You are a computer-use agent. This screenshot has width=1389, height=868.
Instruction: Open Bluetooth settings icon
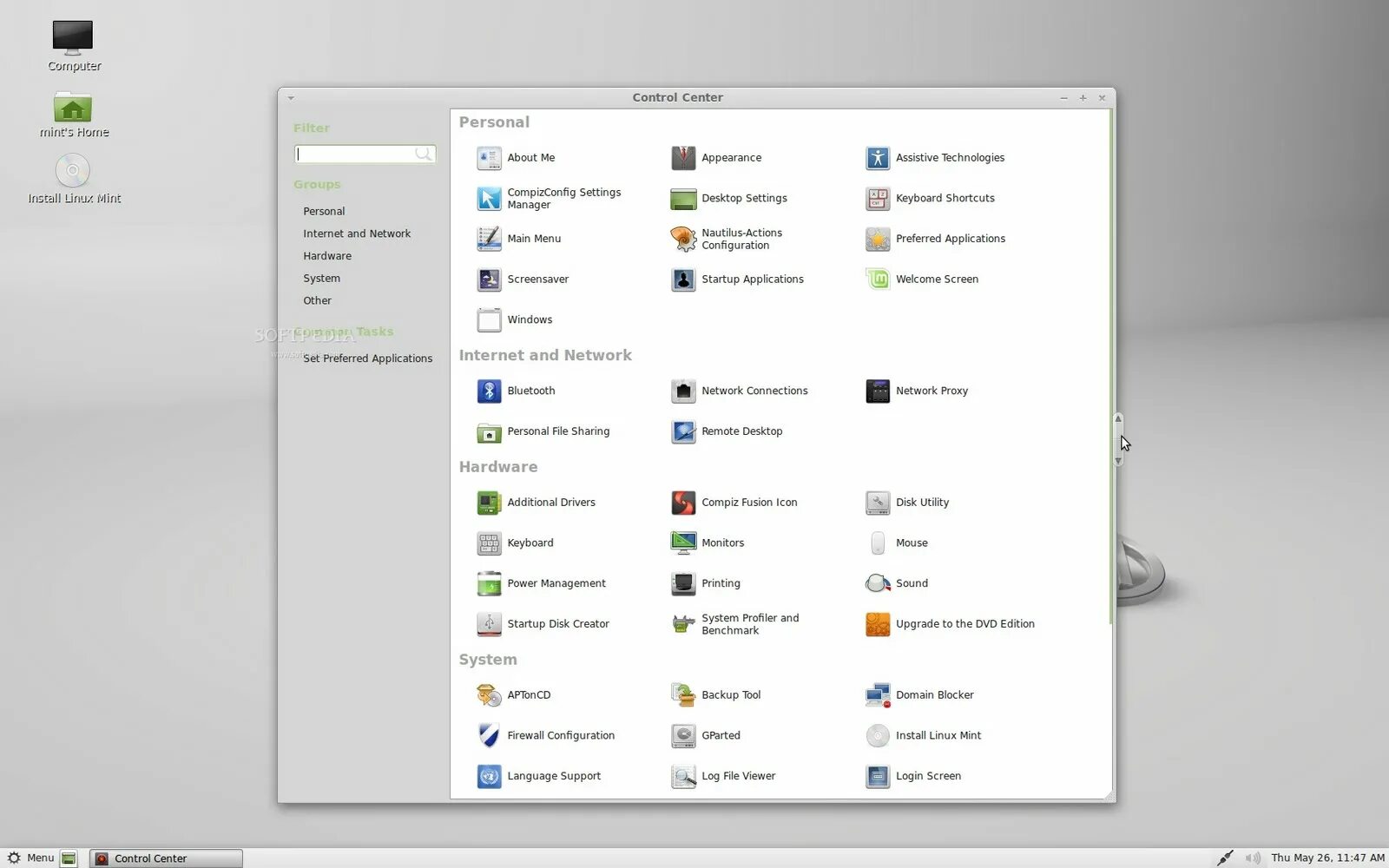(489, 391)
